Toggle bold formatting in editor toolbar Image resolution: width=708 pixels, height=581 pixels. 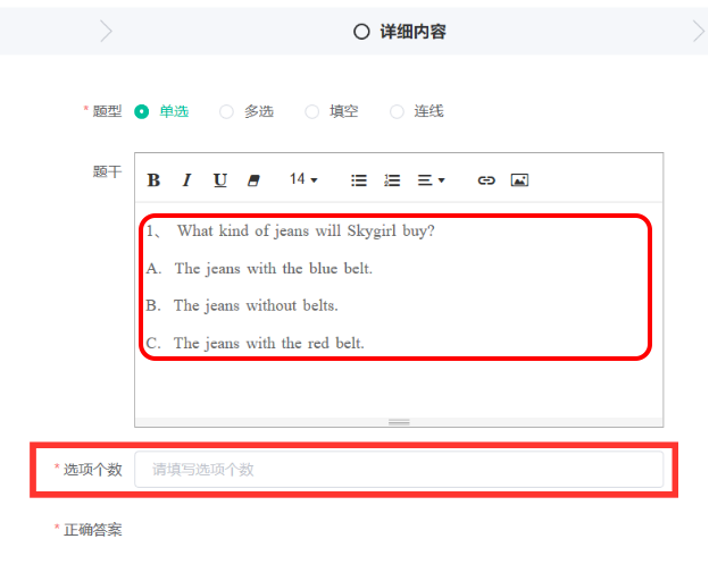154,181
